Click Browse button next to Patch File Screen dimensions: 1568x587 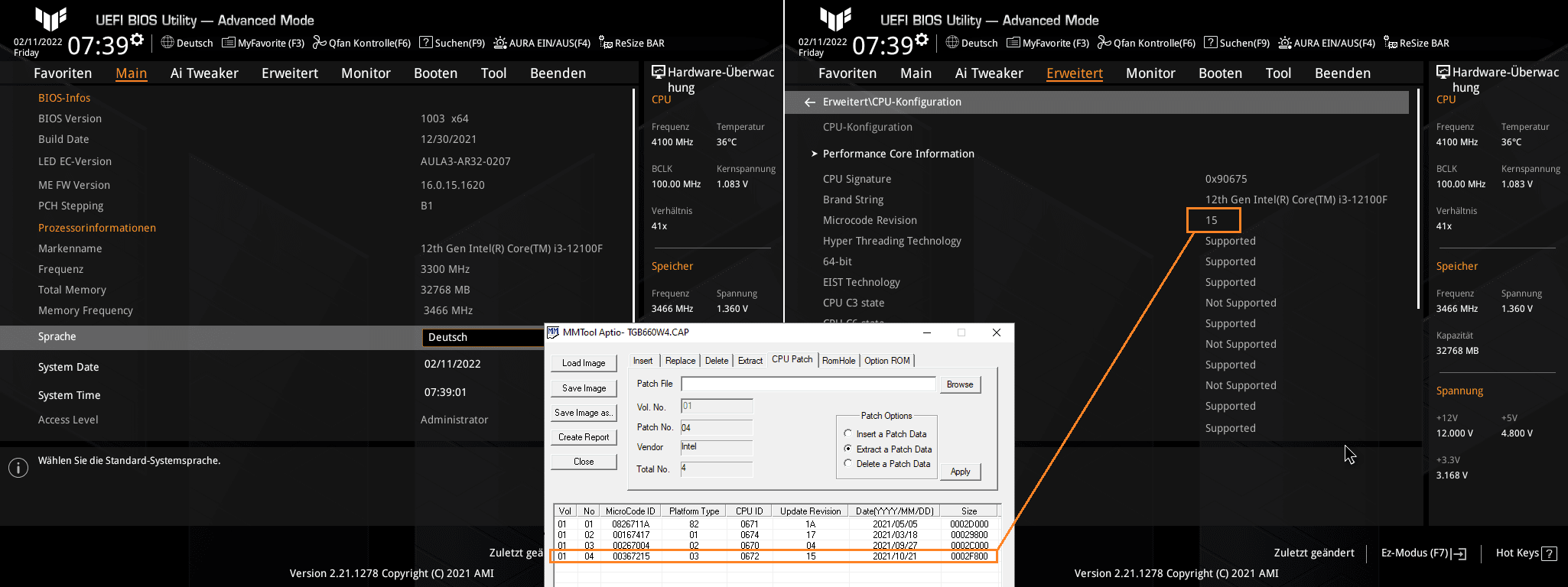tap(960, 384)
